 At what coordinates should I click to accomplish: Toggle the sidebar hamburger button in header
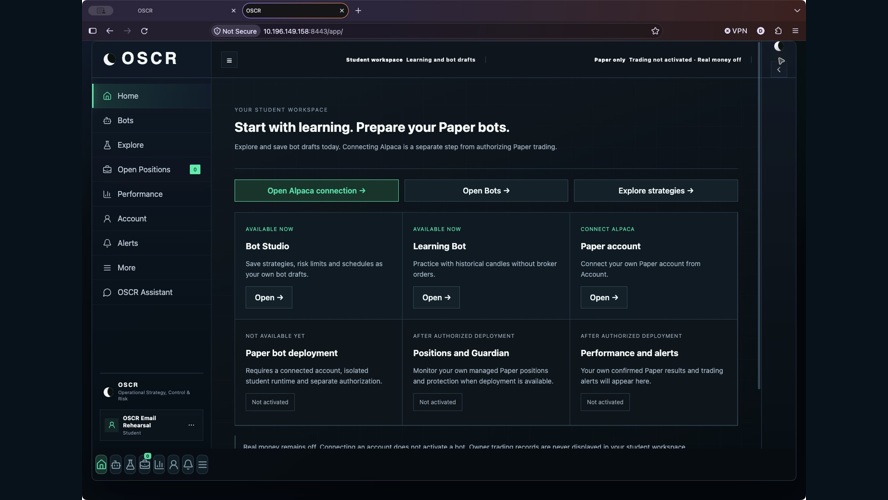click(229, 60)
